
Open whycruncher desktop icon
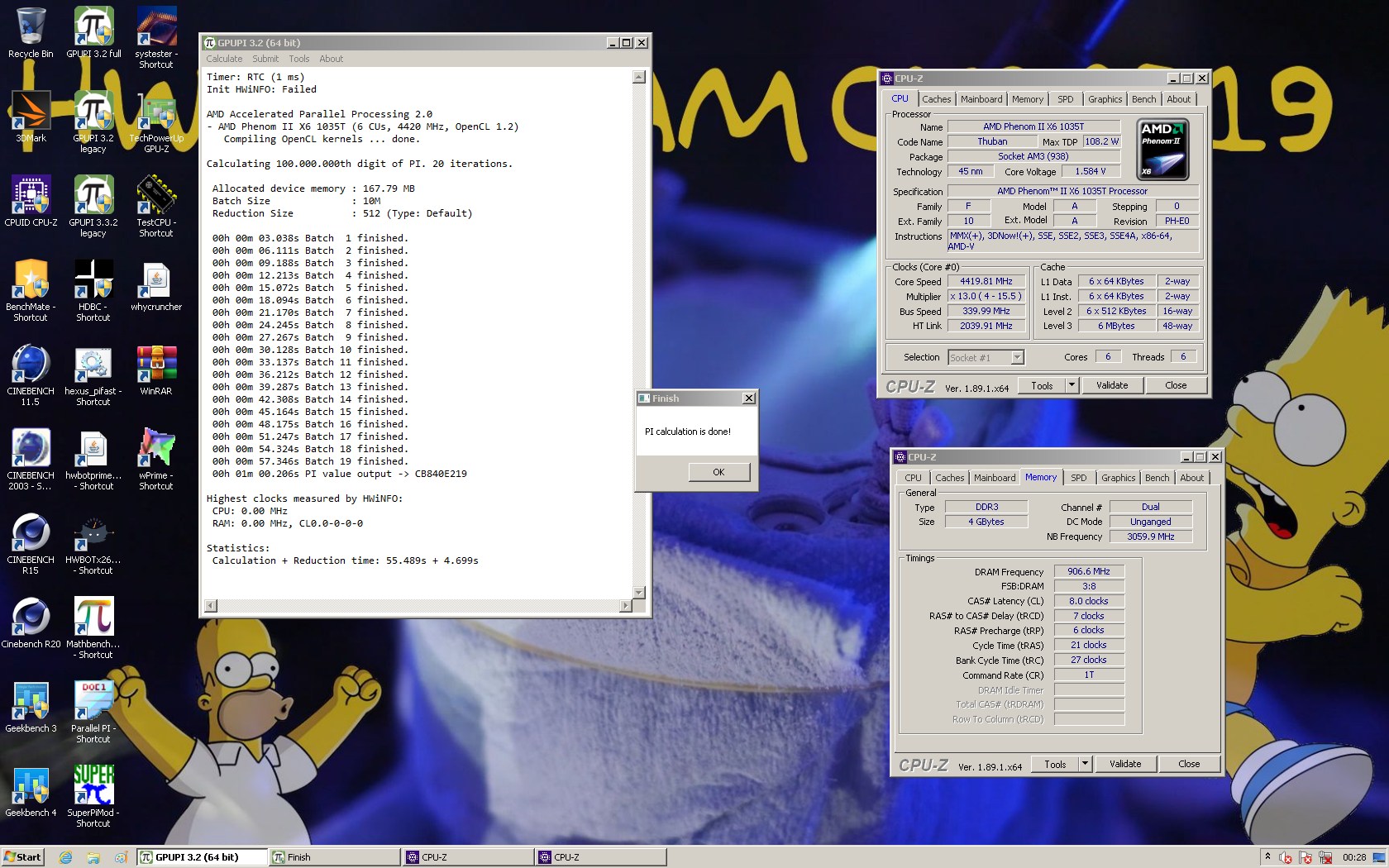pyautogui.click(x=156, y=286)
